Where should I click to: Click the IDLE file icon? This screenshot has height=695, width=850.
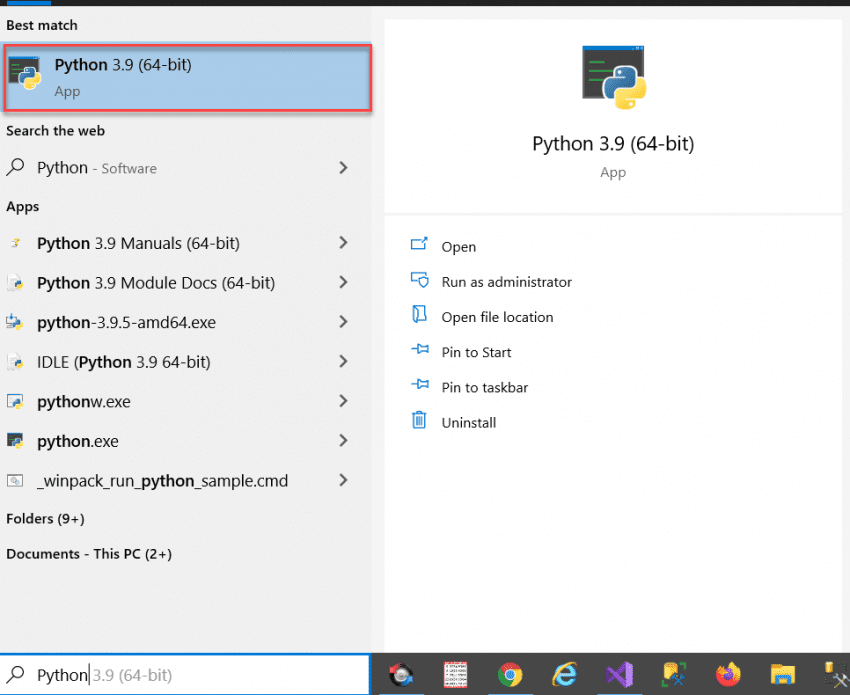(15, 362)
